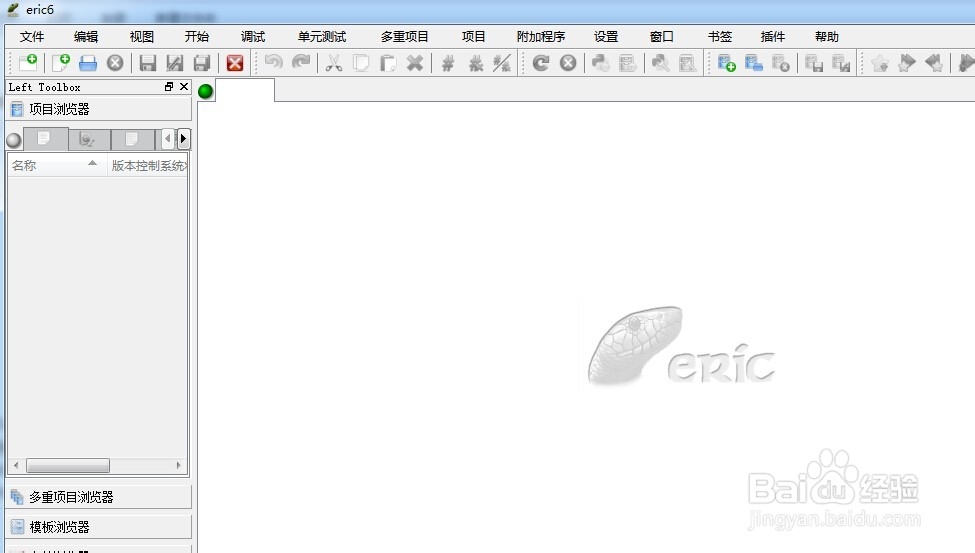Click the Save All floppy icon

tap(202, 63)
